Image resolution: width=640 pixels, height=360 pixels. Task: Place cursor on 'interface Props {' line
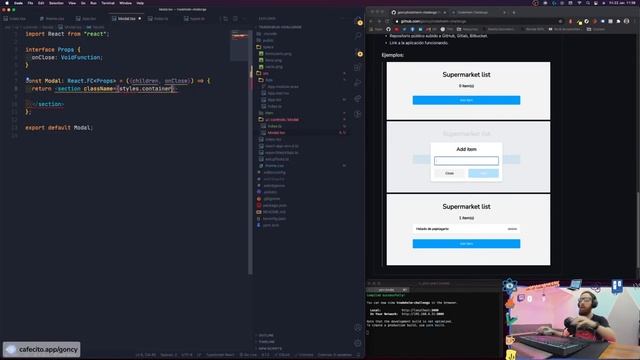click(53, 50)
